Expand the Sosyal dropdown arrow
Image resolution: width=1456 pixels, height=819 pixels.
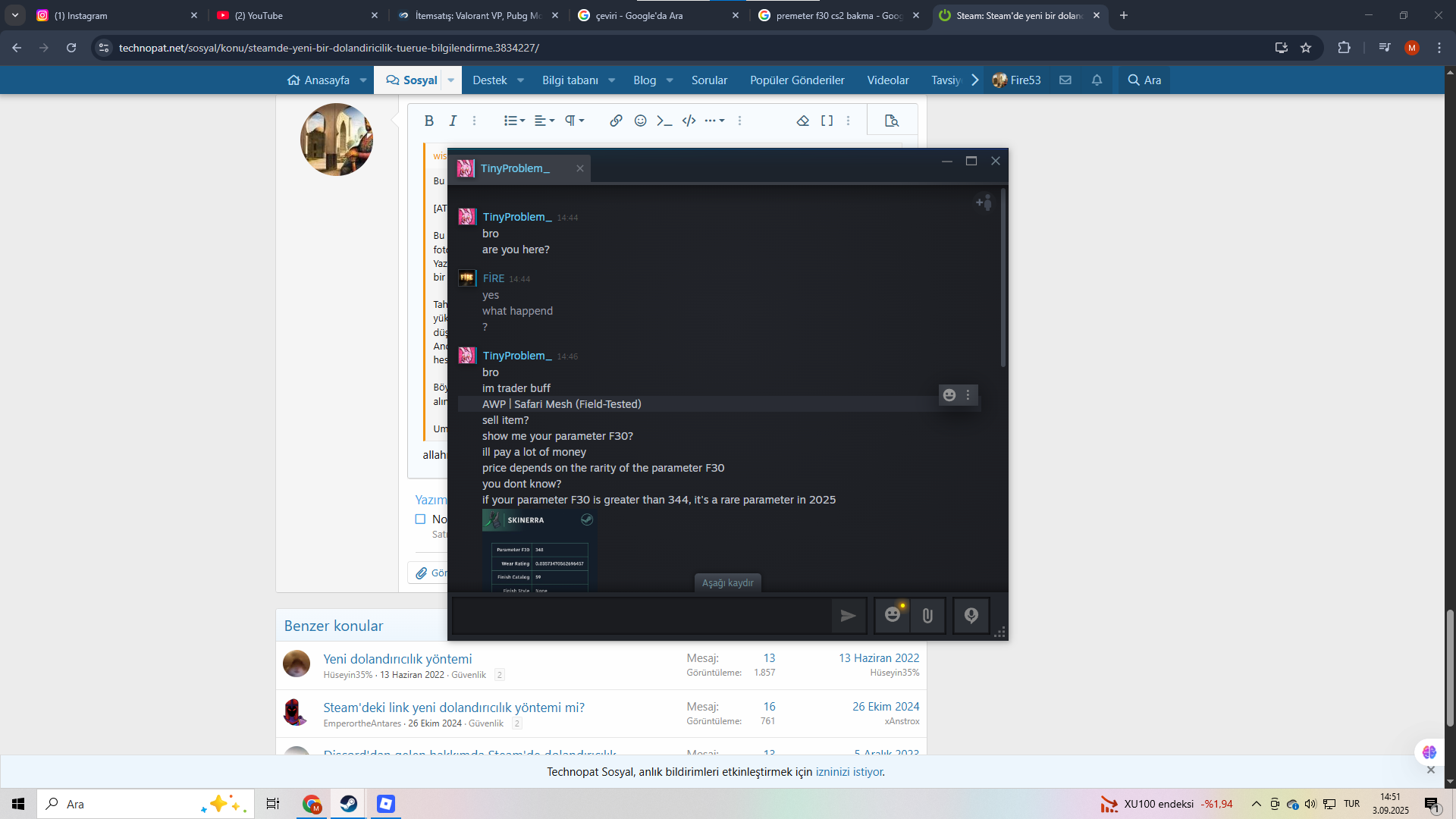pos(451,80)
